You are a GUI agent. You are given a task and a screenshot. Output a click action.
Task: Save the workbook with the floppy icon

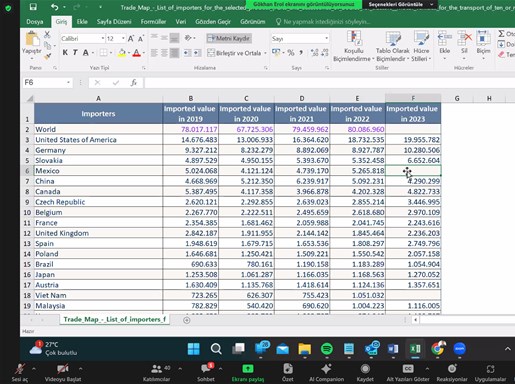pyautogui.click(x=33, y=7)
